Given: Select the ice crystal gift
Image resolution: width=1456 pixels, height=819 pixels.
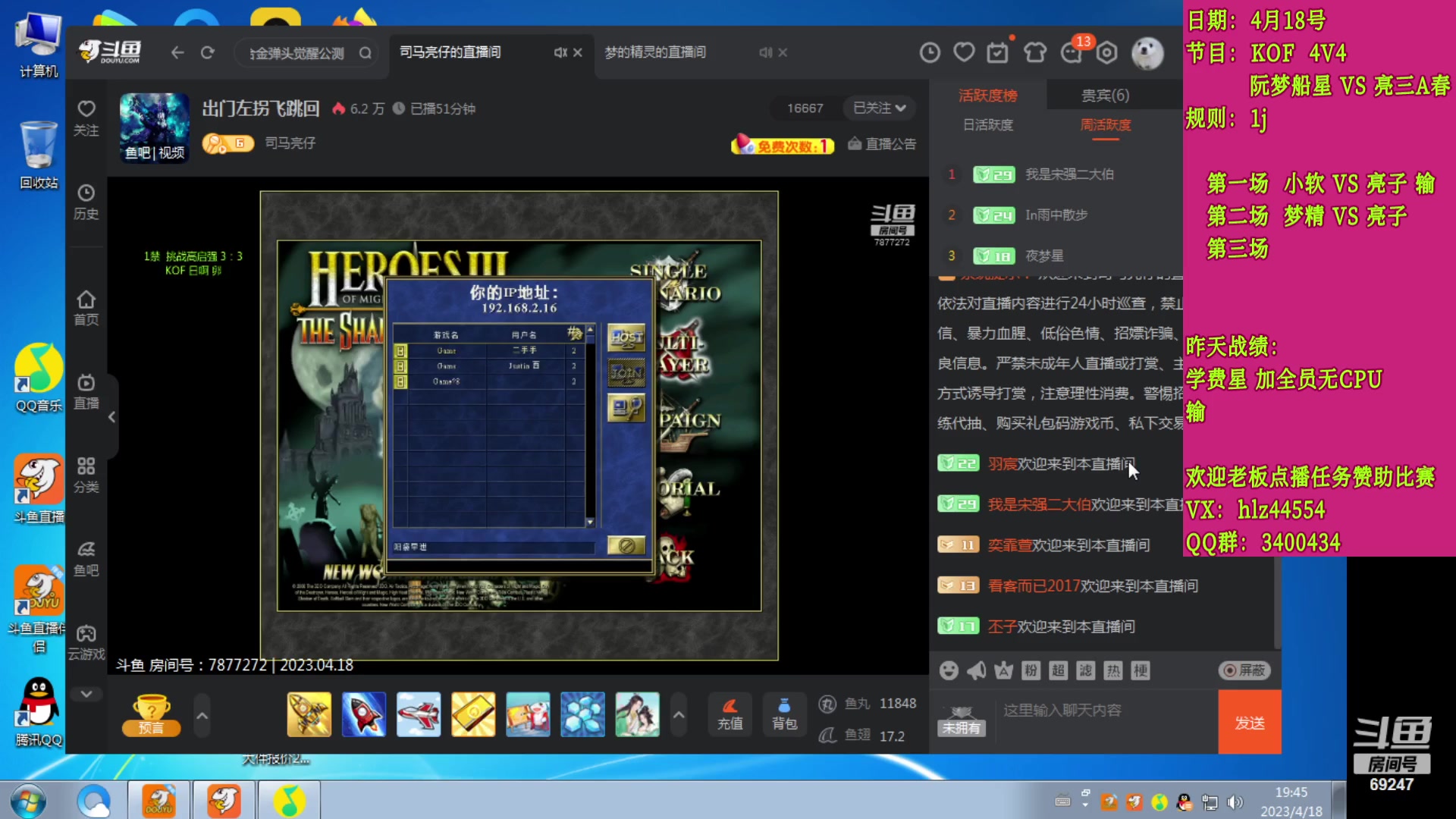Looking at the screenshot, I should (x=582, y=714).
